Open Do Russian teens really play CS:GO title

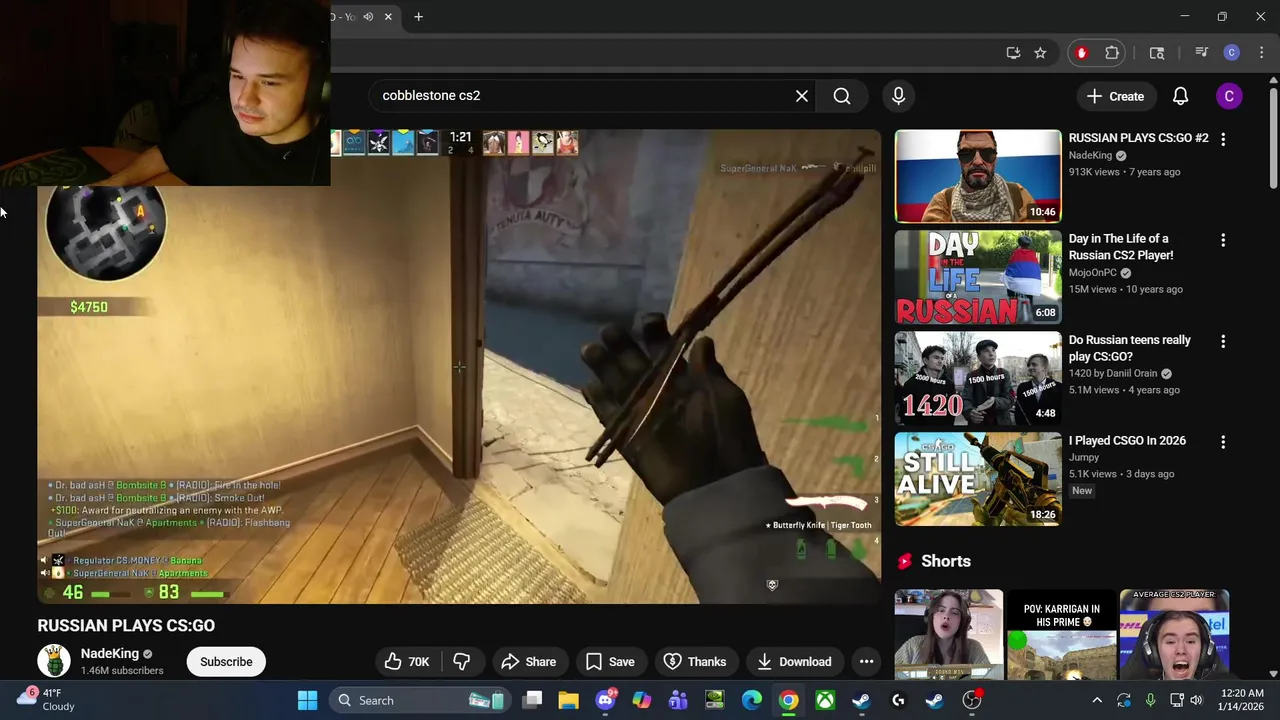pyautogui.click(x=1129, y=348)
